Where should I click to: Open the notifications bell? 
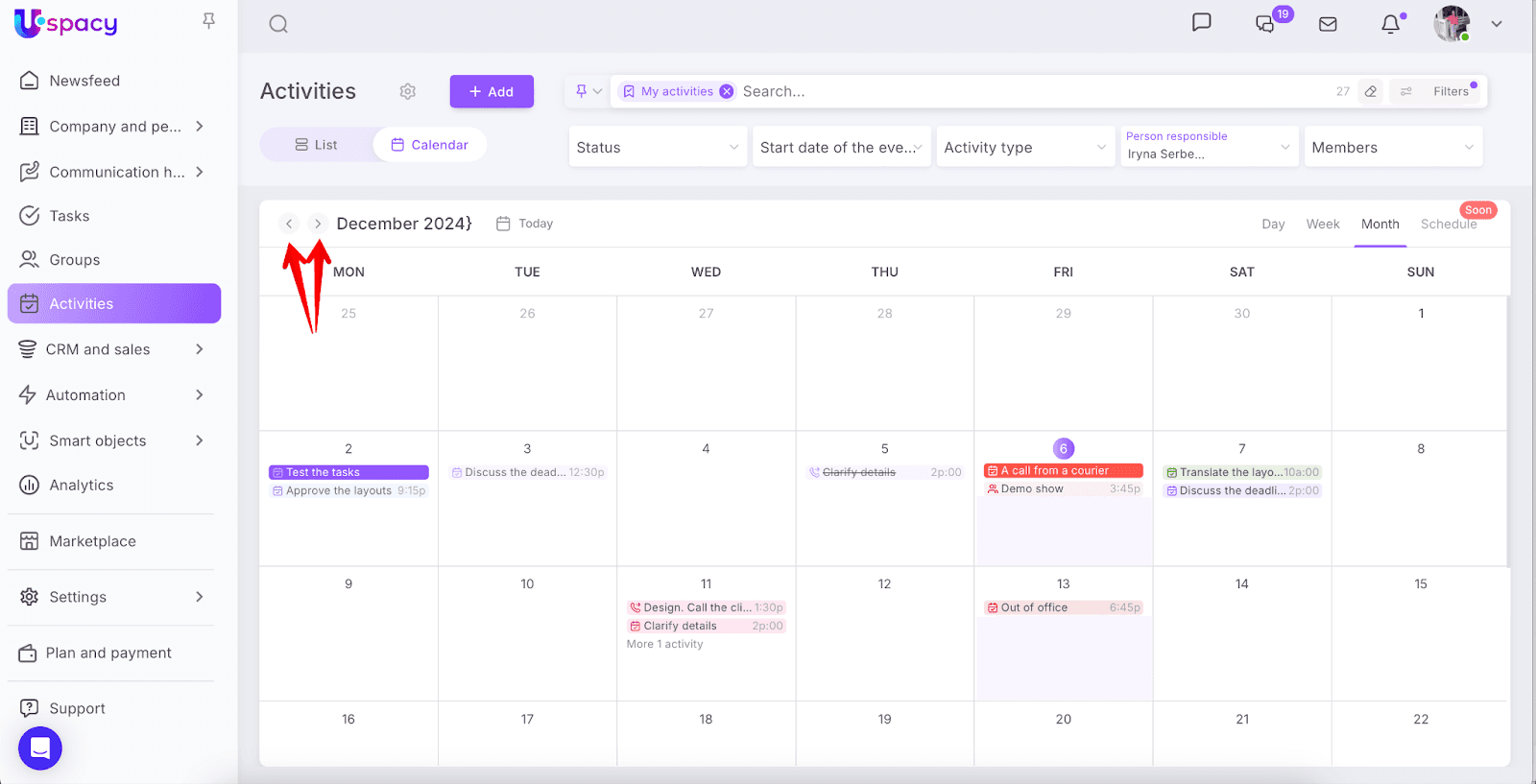coord(1390,24)
